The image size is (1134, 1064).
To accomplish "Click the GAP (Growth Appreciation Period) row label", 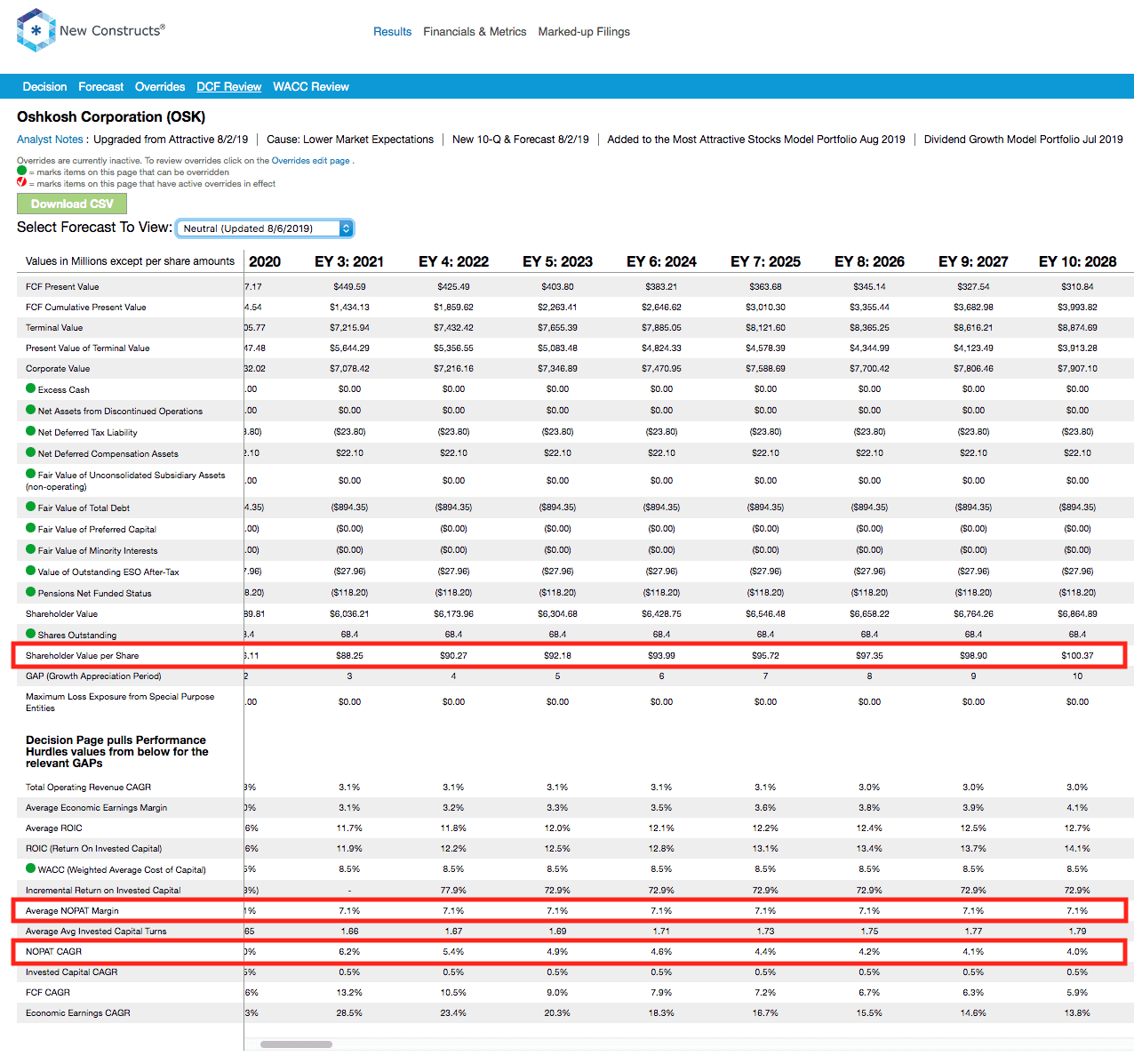I will (93, 676).
